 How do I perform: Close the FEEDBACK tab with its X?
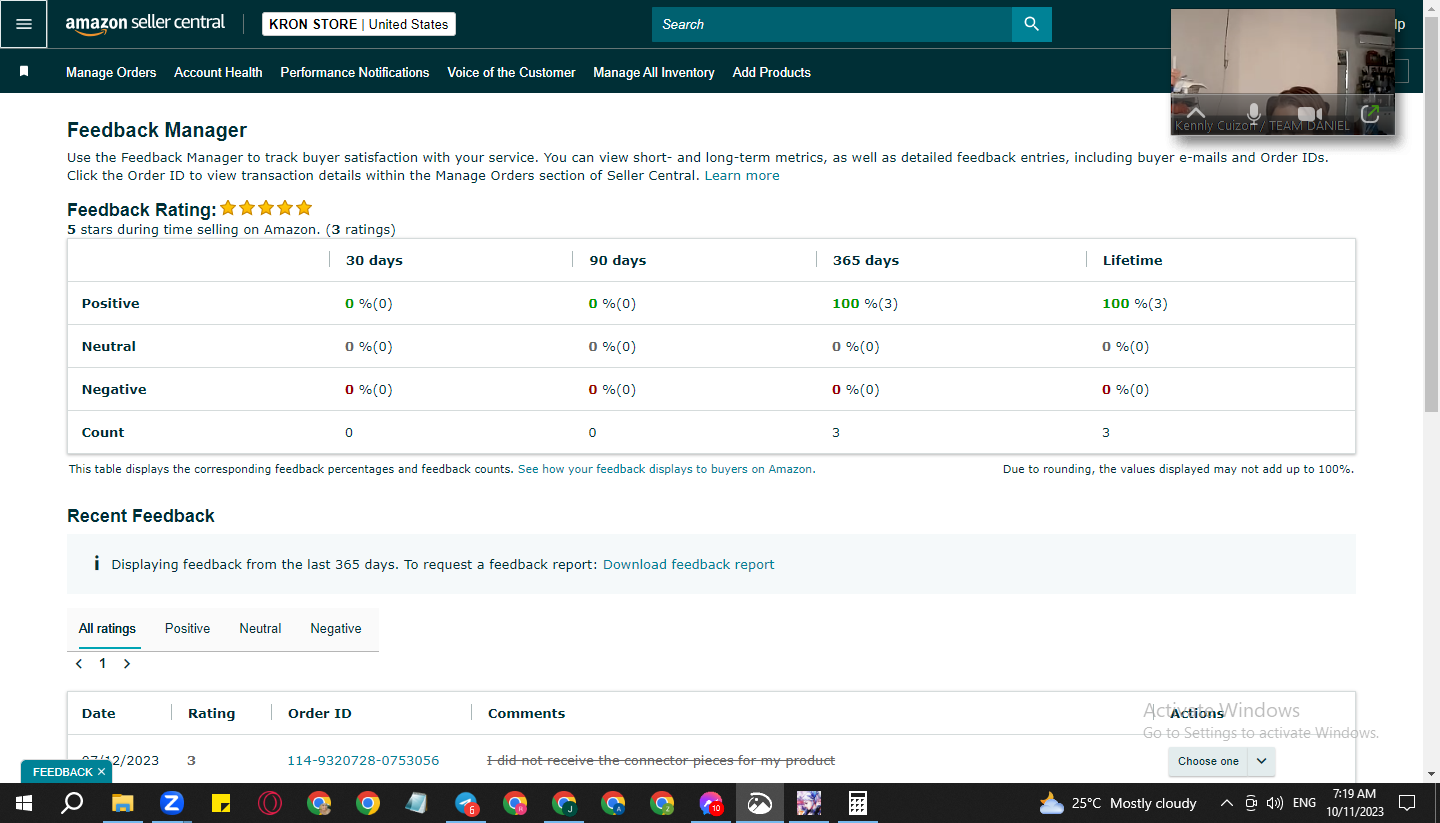[x=101, y=772]
